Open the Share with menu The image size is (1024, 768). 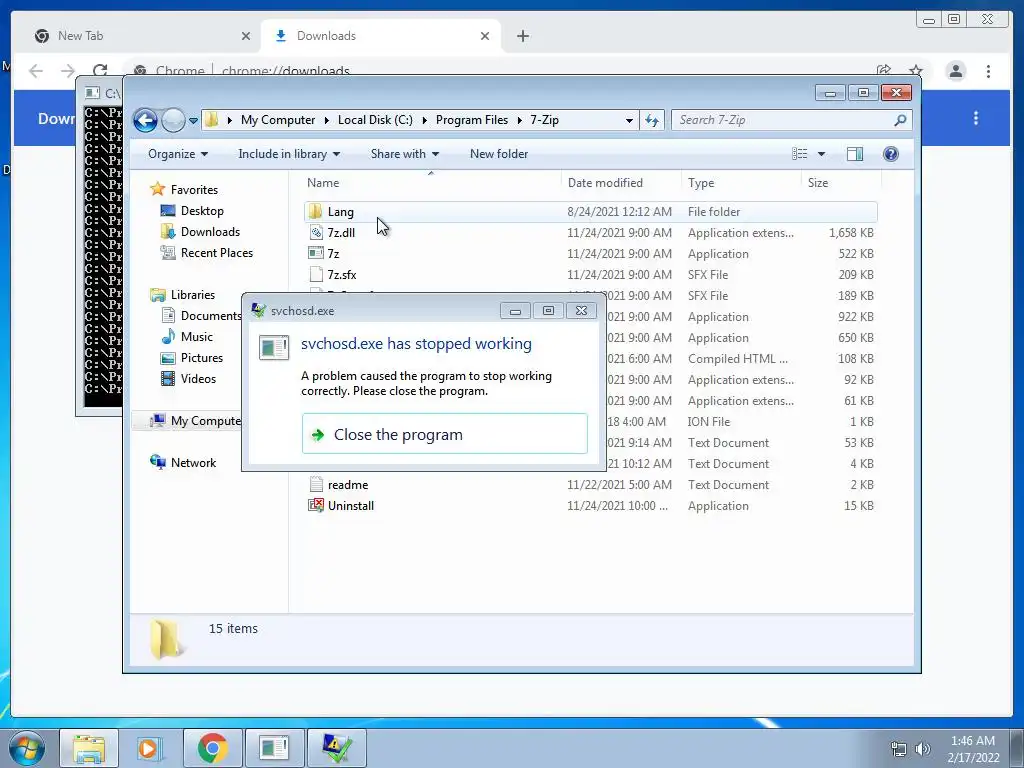405,154
